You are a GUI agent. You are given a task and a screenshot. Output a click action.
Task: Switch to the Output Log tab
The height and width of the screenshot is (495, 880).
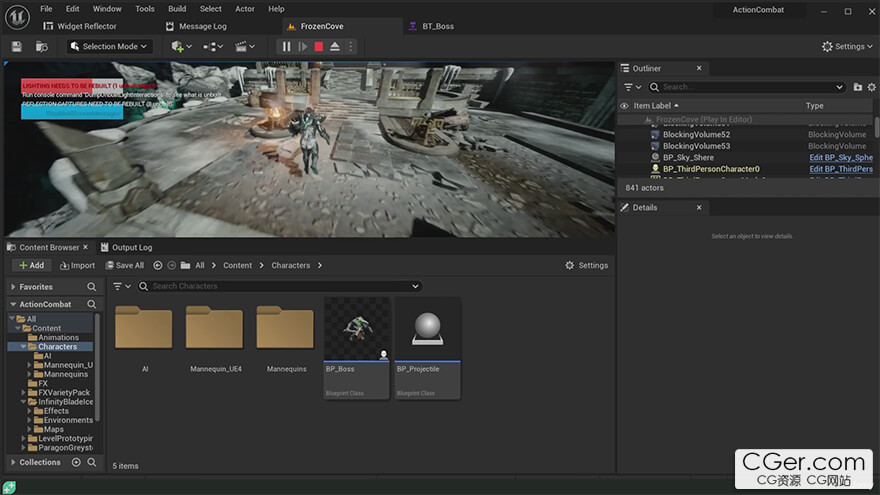126,248
